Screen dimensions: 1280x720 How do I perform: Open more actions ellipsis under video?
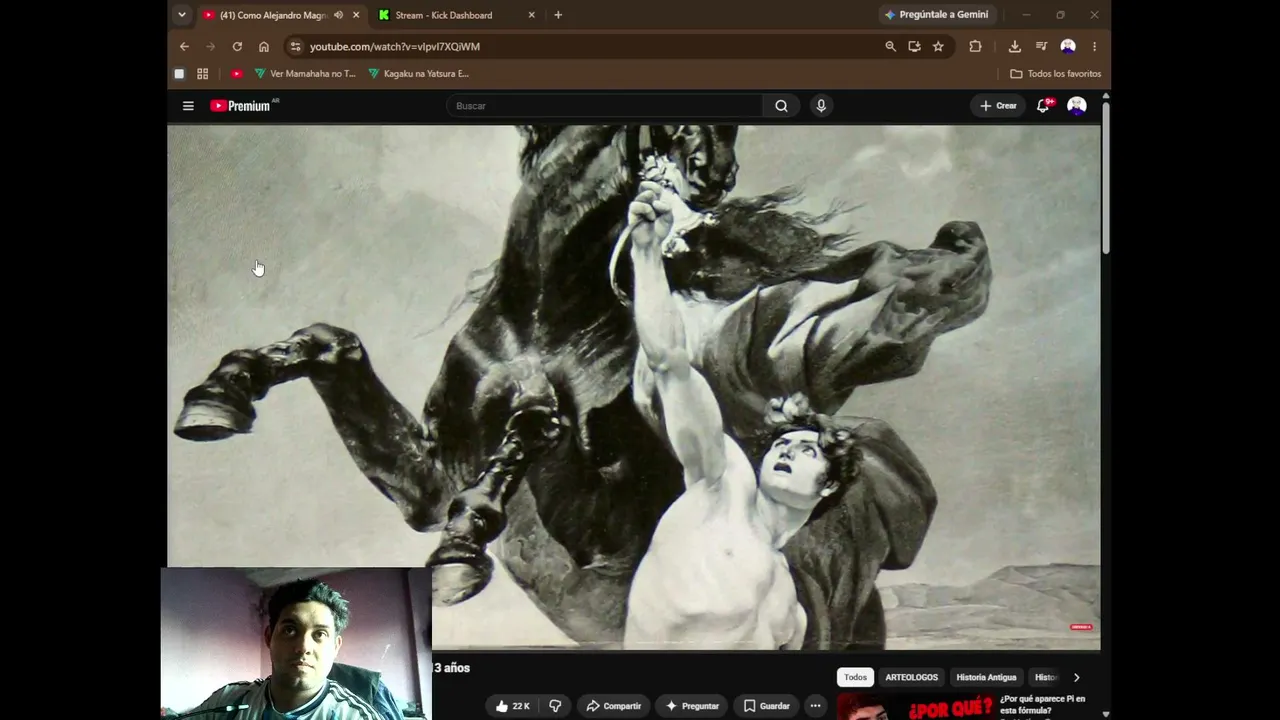815,706
